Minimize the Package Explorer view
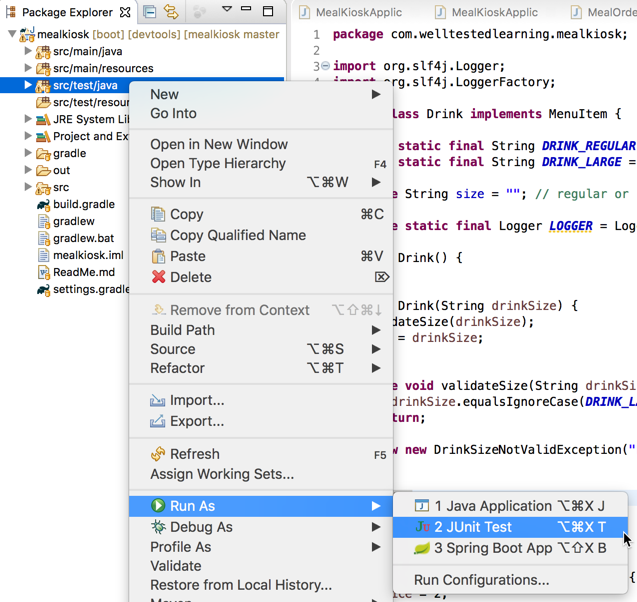Screen dimensions: 637x602 246,9
